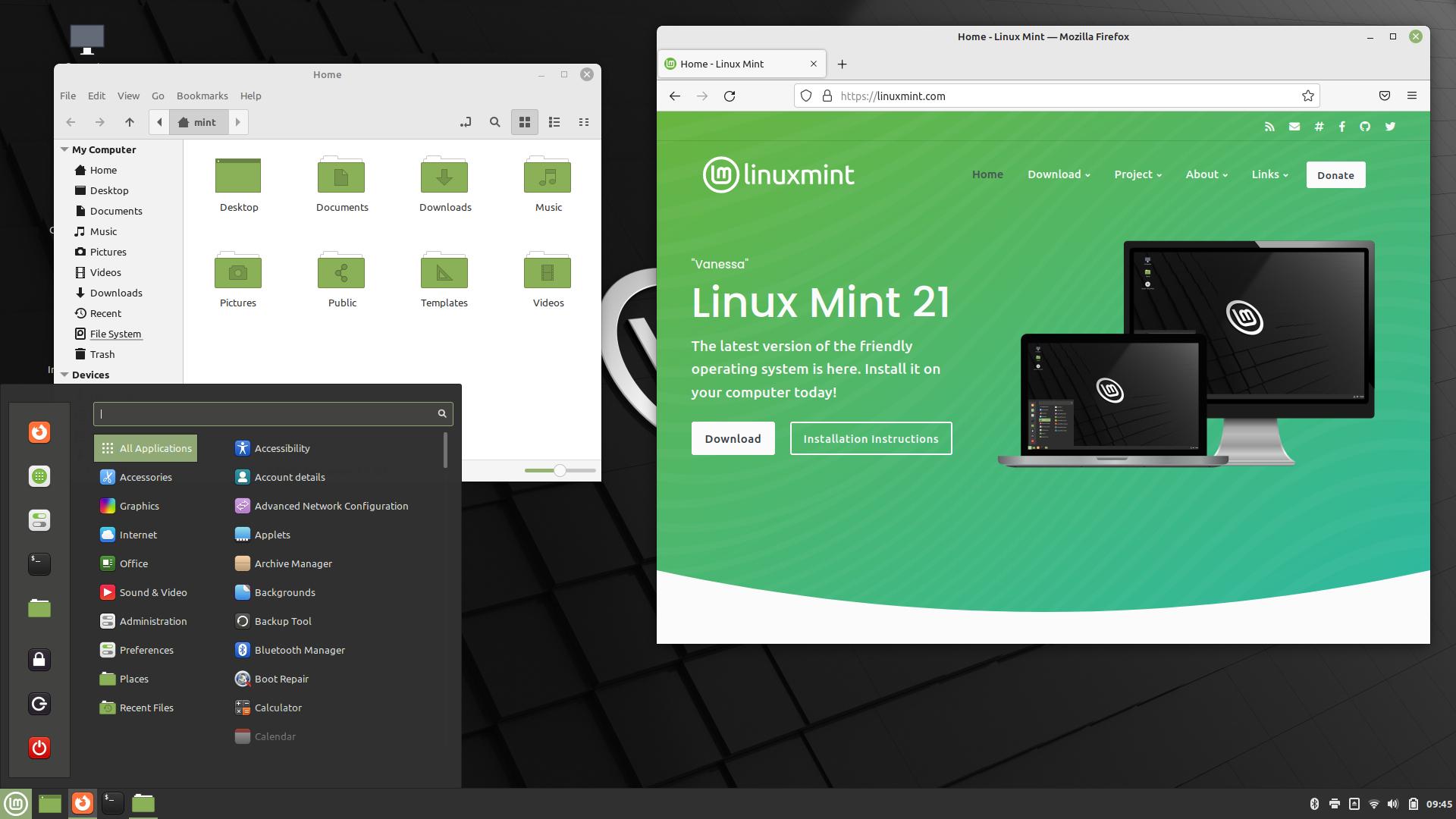
Task: Click the Twitter icon on Linux Mint site
Action: [x=1390, y=127]
